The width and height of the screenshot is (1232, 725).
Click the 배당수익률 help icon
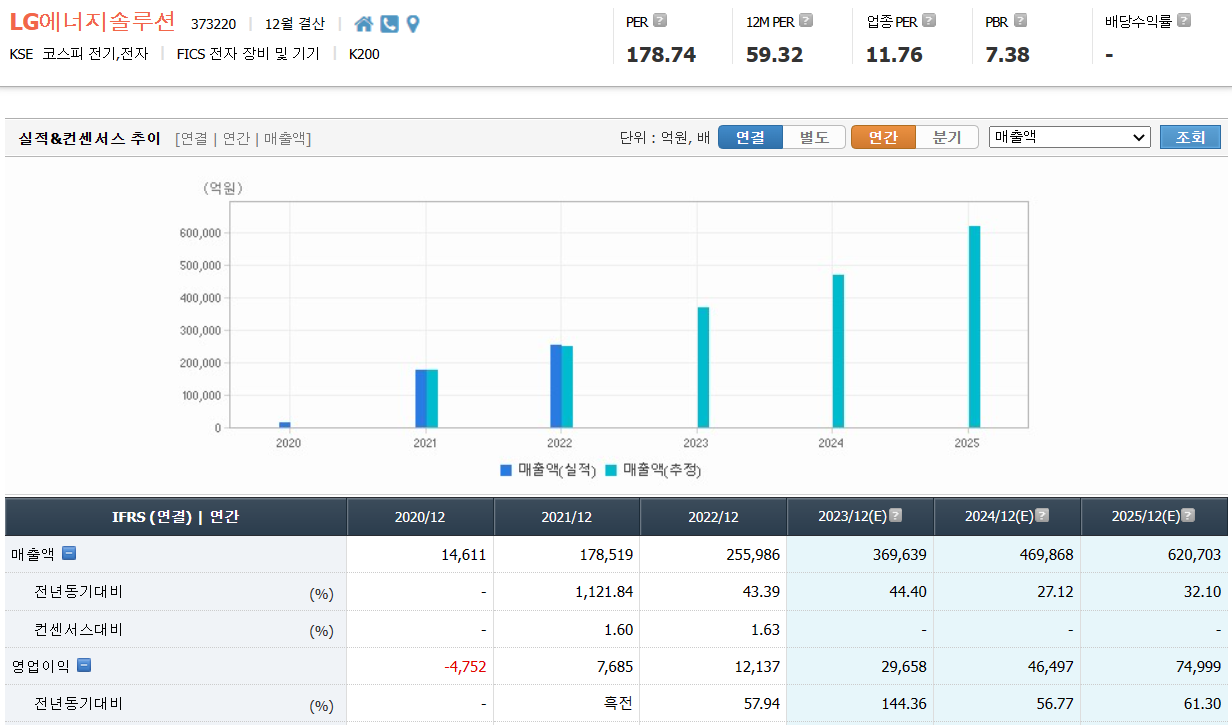click(x=1184, y=20)
